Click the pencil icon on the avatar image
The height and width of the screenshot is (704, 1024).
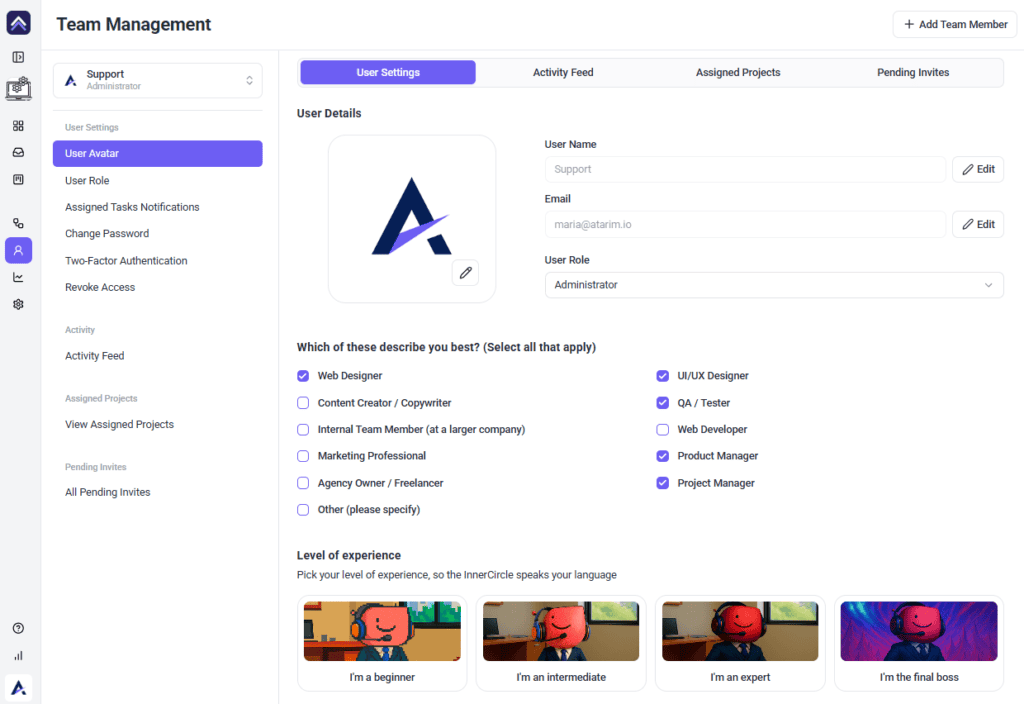pyautogui.click(x=466, y=273)
